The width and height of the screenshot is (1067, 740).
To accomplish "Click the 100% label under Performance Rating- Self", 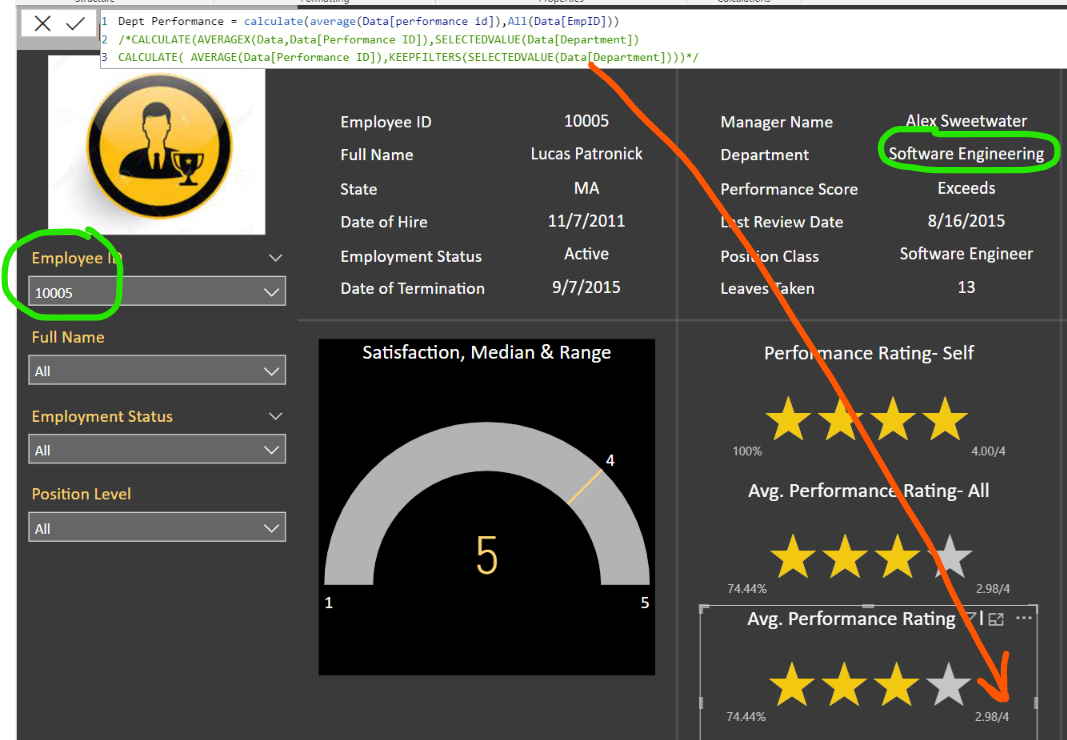I will pyautogui.click(x=746, y=451).
